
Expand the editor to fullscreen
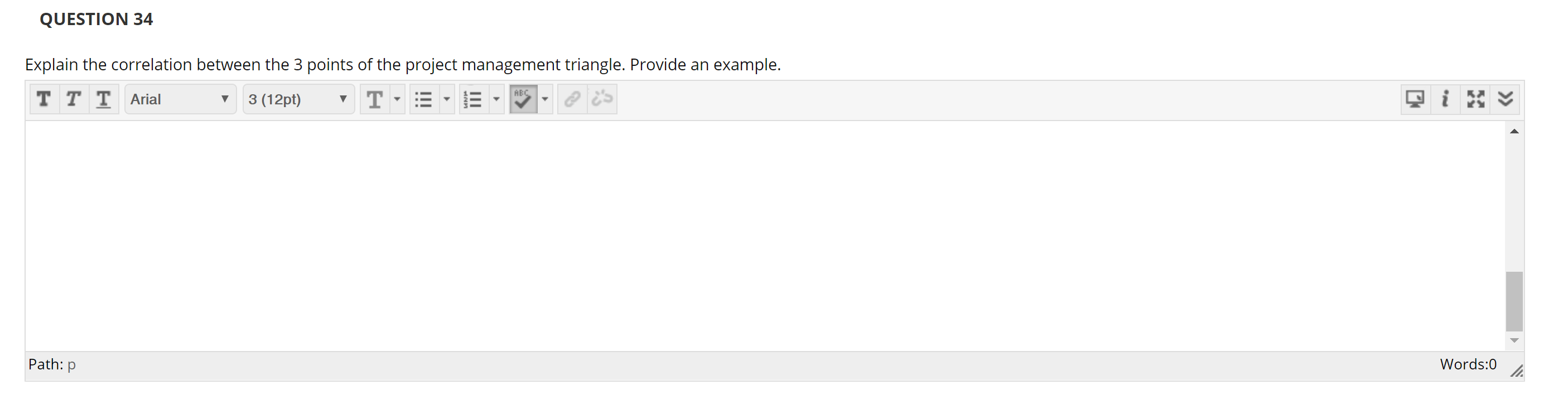(1475, 98)
